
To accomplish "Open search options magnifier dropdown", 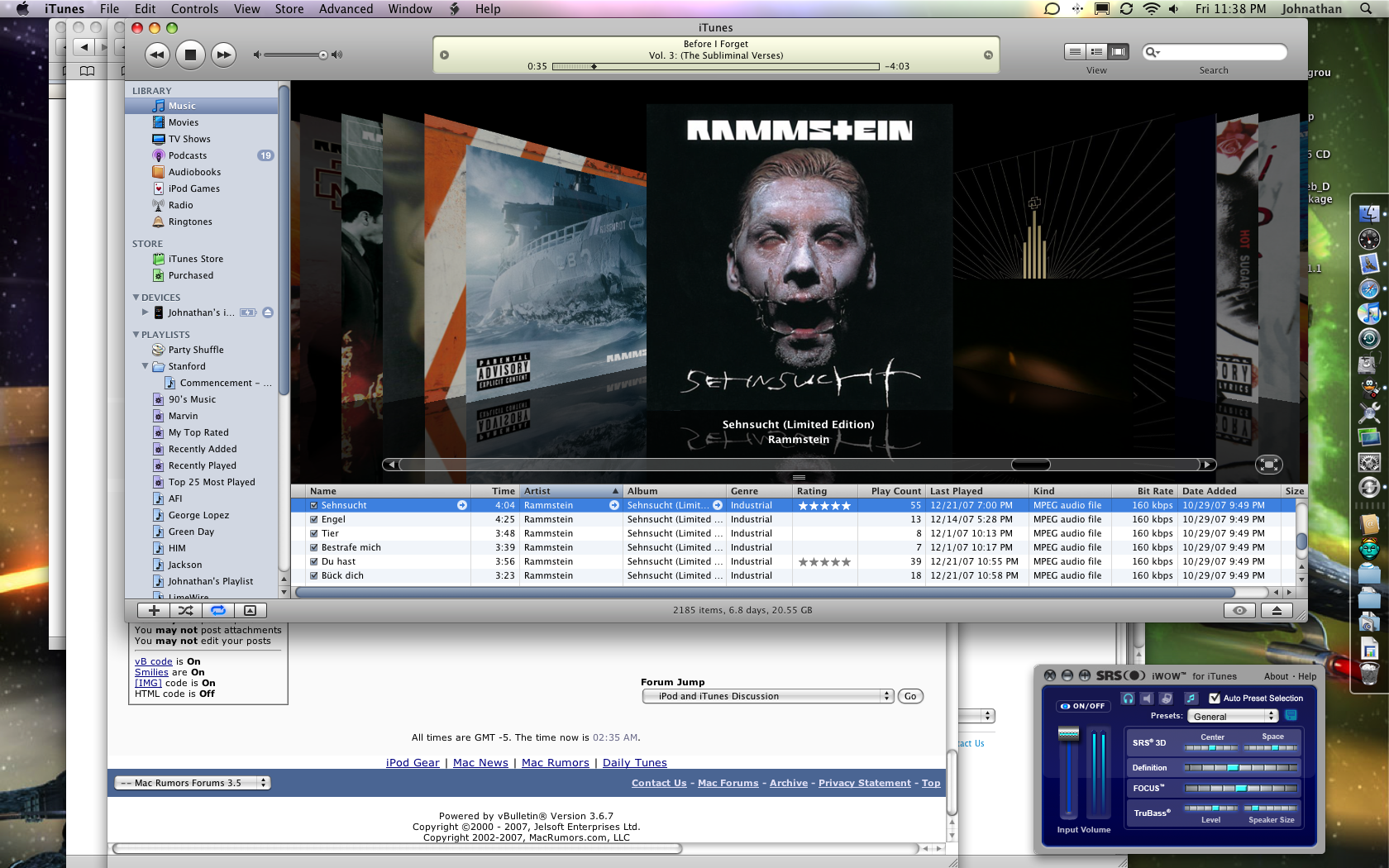I will (1153, 51).
